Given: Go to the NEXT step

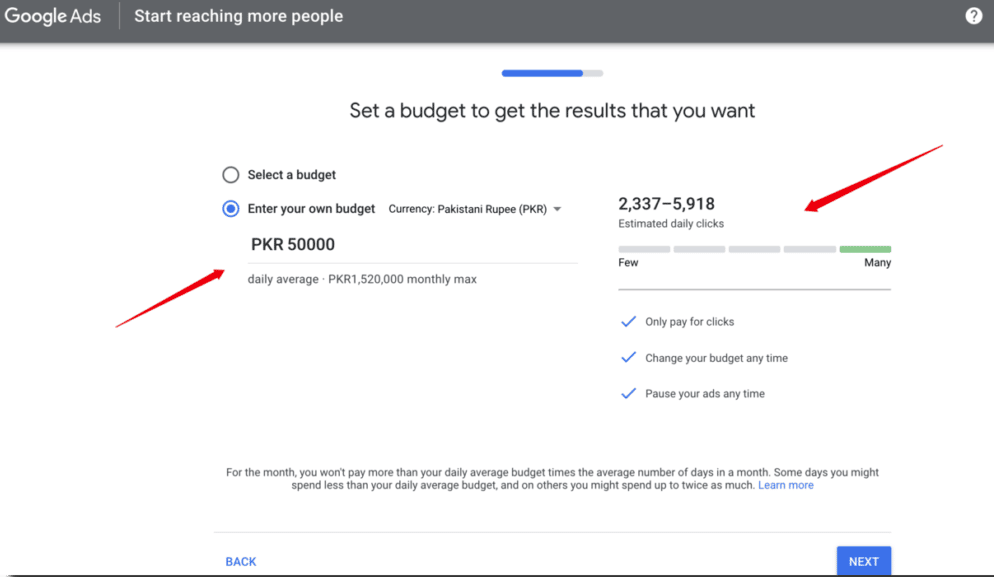Looking at the screenshot, I should (863, 561).
